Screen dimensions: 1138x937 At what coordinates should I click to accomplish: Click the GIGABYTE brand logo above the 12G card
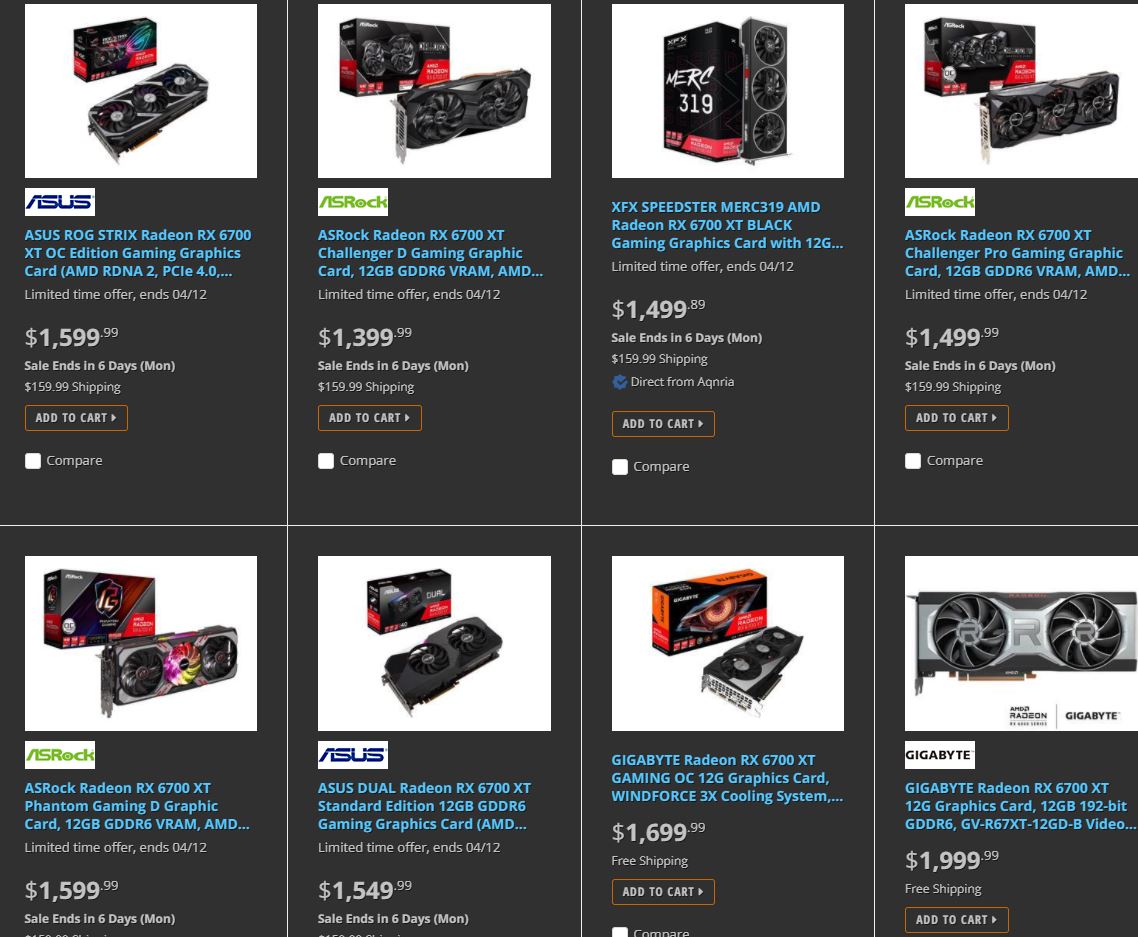pyautogui.click(x=940, y=755)
